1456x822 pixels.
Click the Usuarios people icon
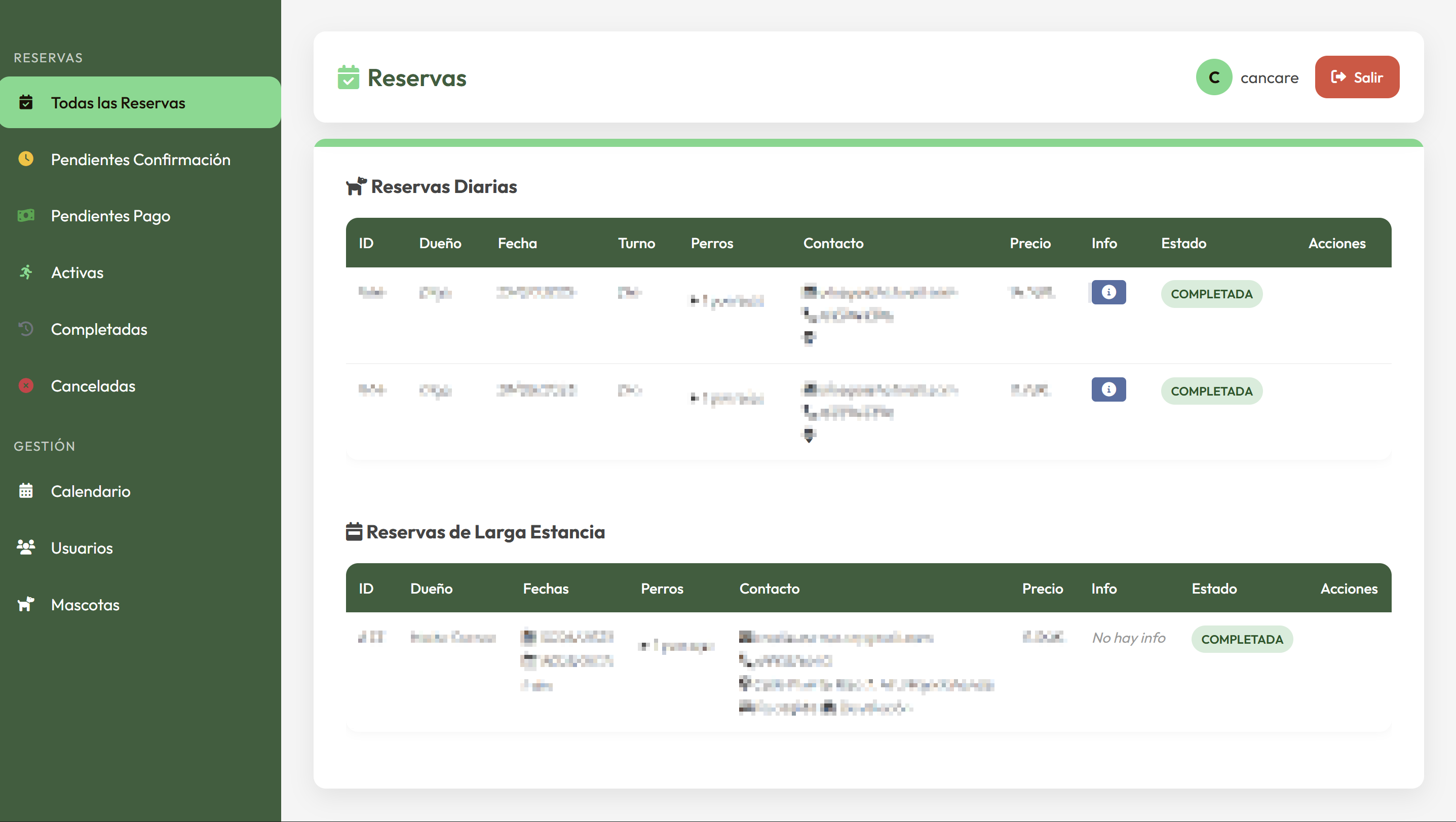(26, 547)
